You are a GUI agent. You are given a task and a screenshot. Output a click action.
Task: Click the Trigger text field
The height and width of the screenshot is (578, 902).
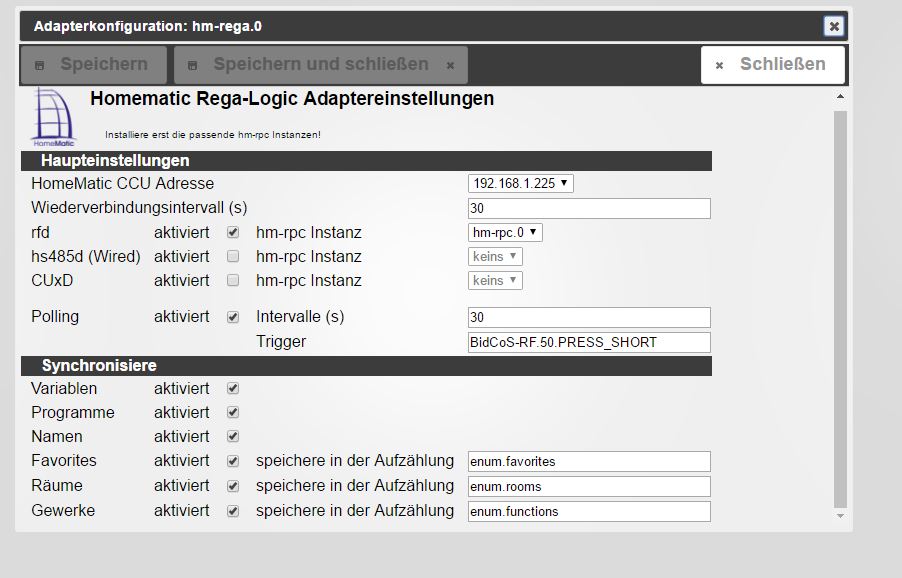click(589, 342)
